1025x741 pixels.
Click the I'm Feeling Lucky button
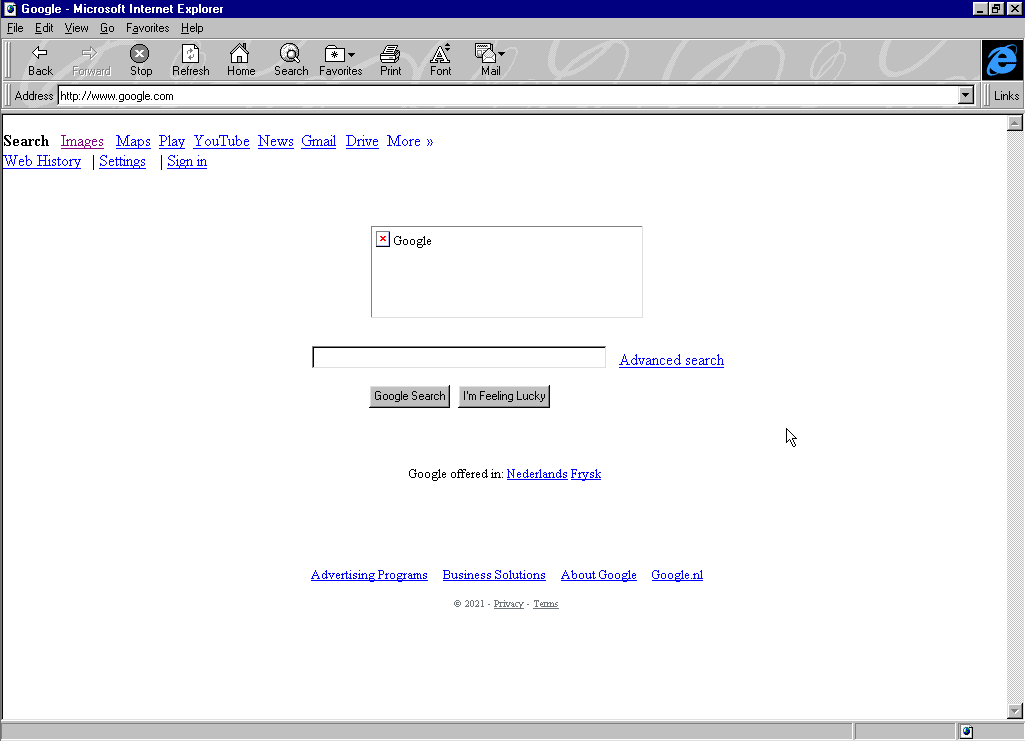tap(504, 396)
